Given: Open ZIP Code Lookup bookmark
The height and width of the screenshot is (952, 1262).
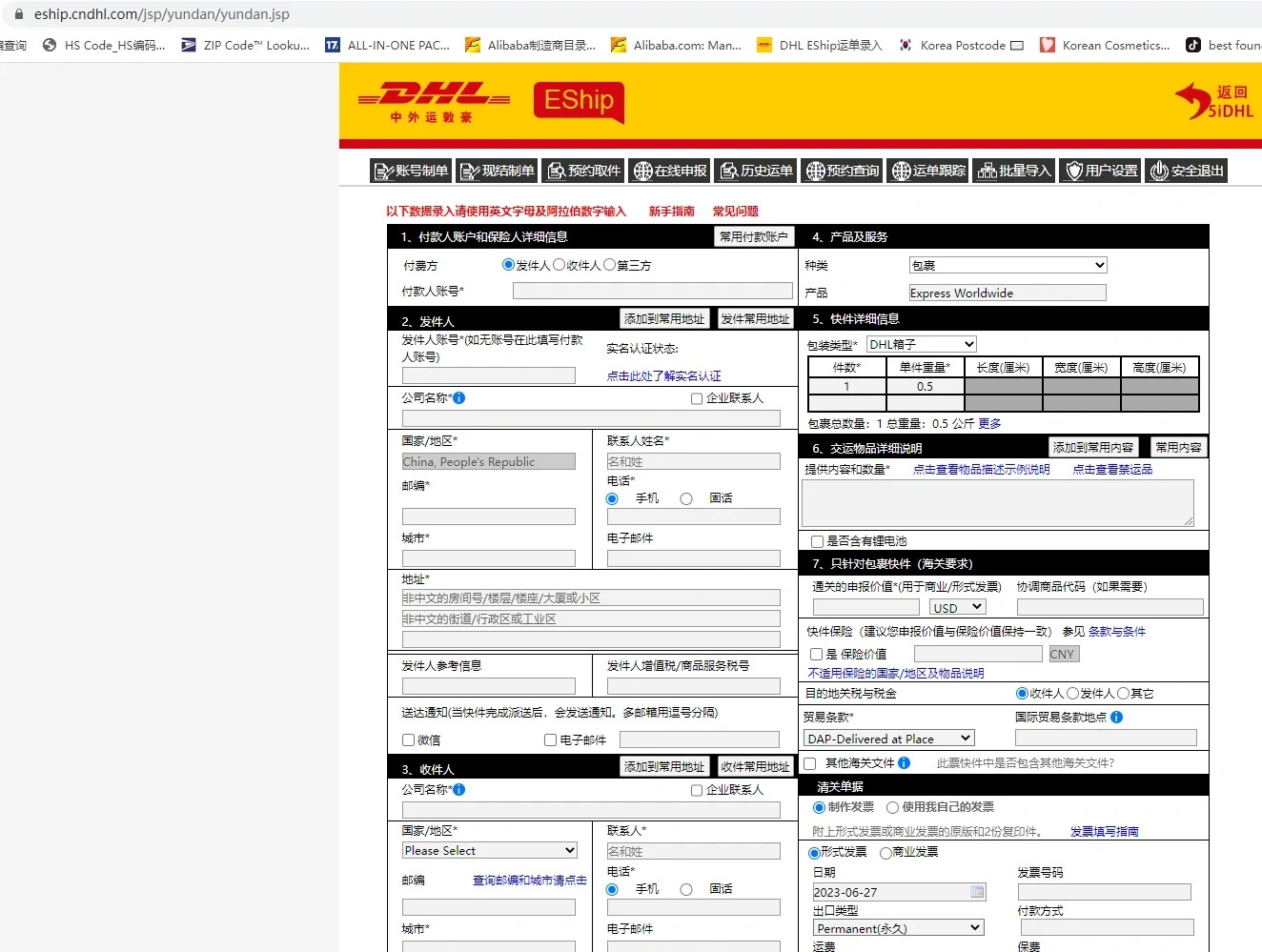Looking at the screenshot, I should coord(246,45).
